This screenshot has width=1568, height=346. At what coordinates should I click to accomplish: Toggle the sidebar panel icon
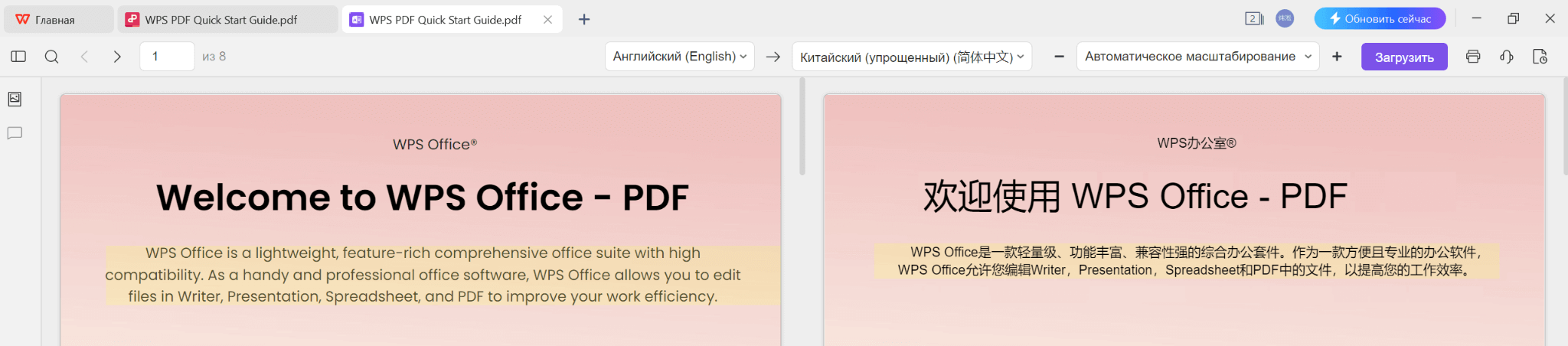(18, 57)
